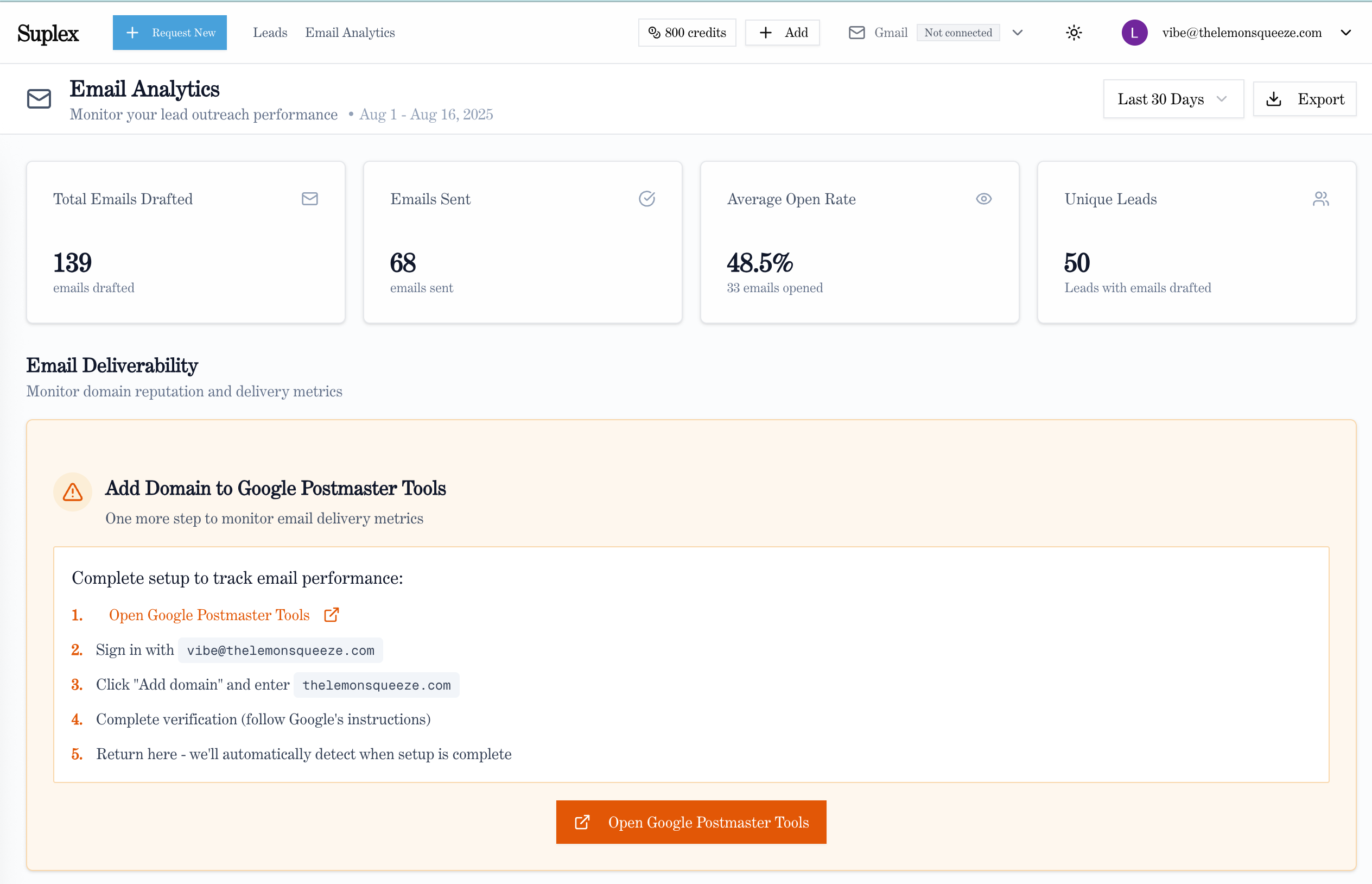Click the check circle icon on Emails Sent card
The image size is (1372, 884).
tap(646, 199)
